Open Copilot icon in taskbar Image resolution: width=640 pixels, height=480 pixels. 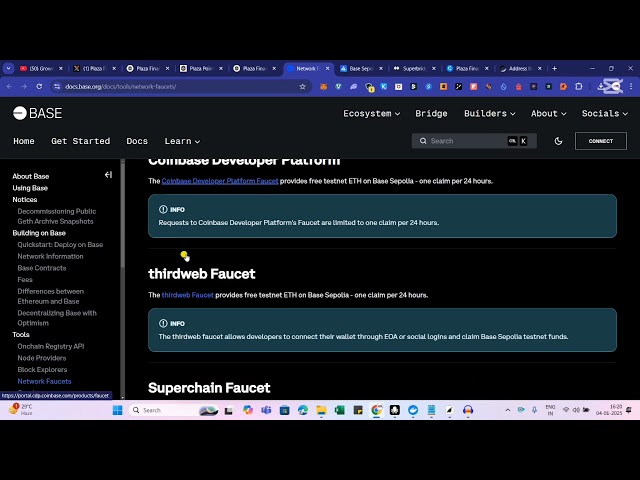tap(248, 410)
